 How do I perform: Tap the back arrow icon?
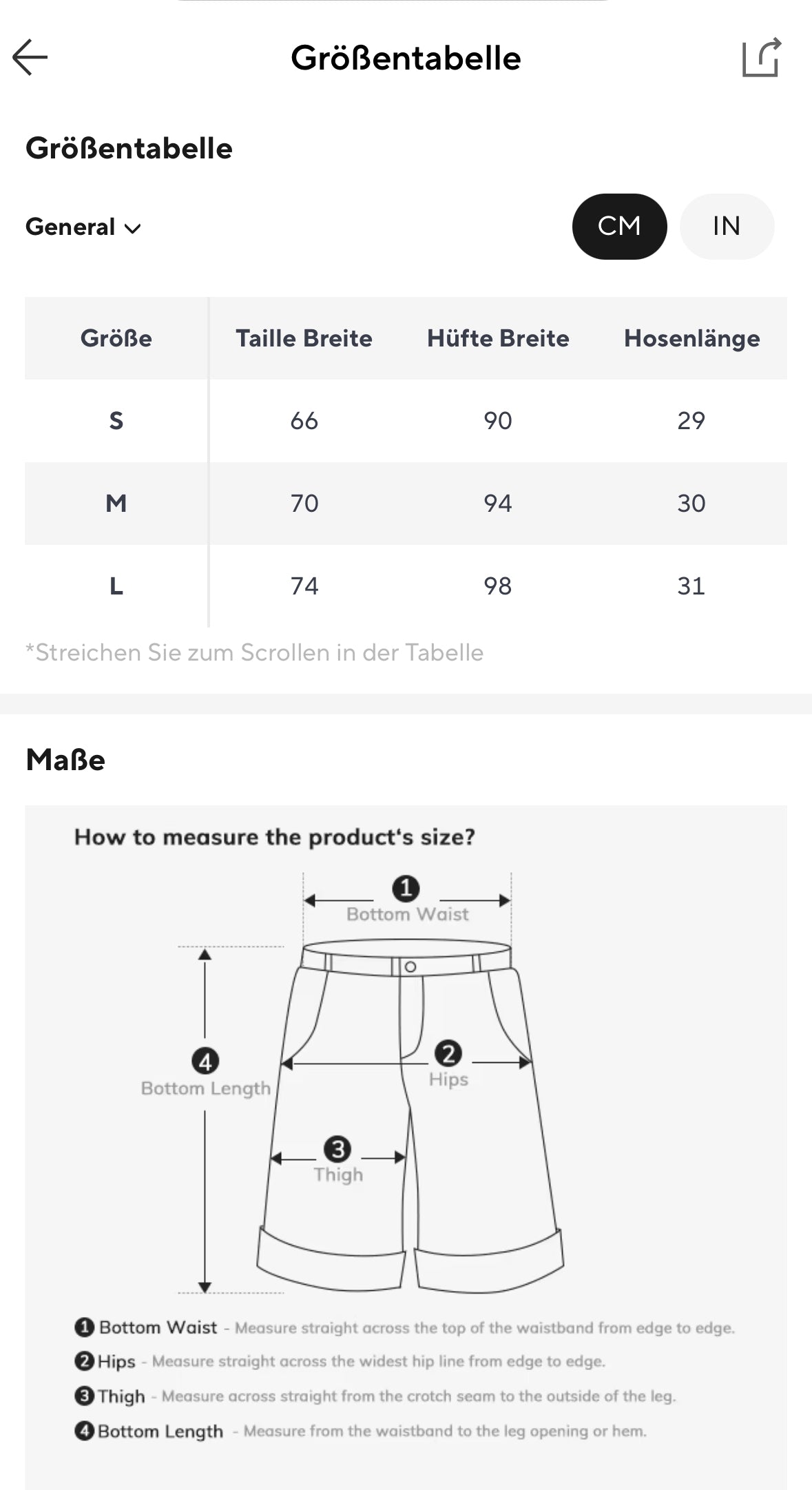click(30, 57)
